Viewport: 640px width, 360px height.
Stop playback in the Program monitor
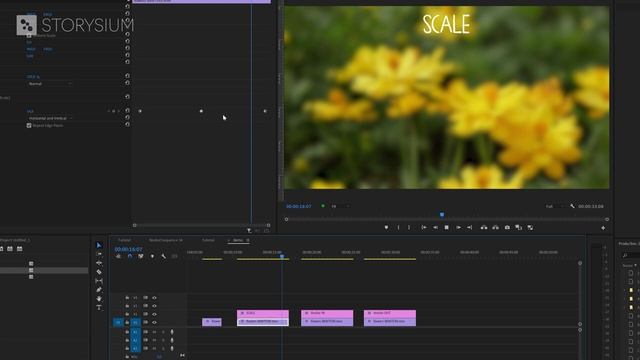[447, 227]
